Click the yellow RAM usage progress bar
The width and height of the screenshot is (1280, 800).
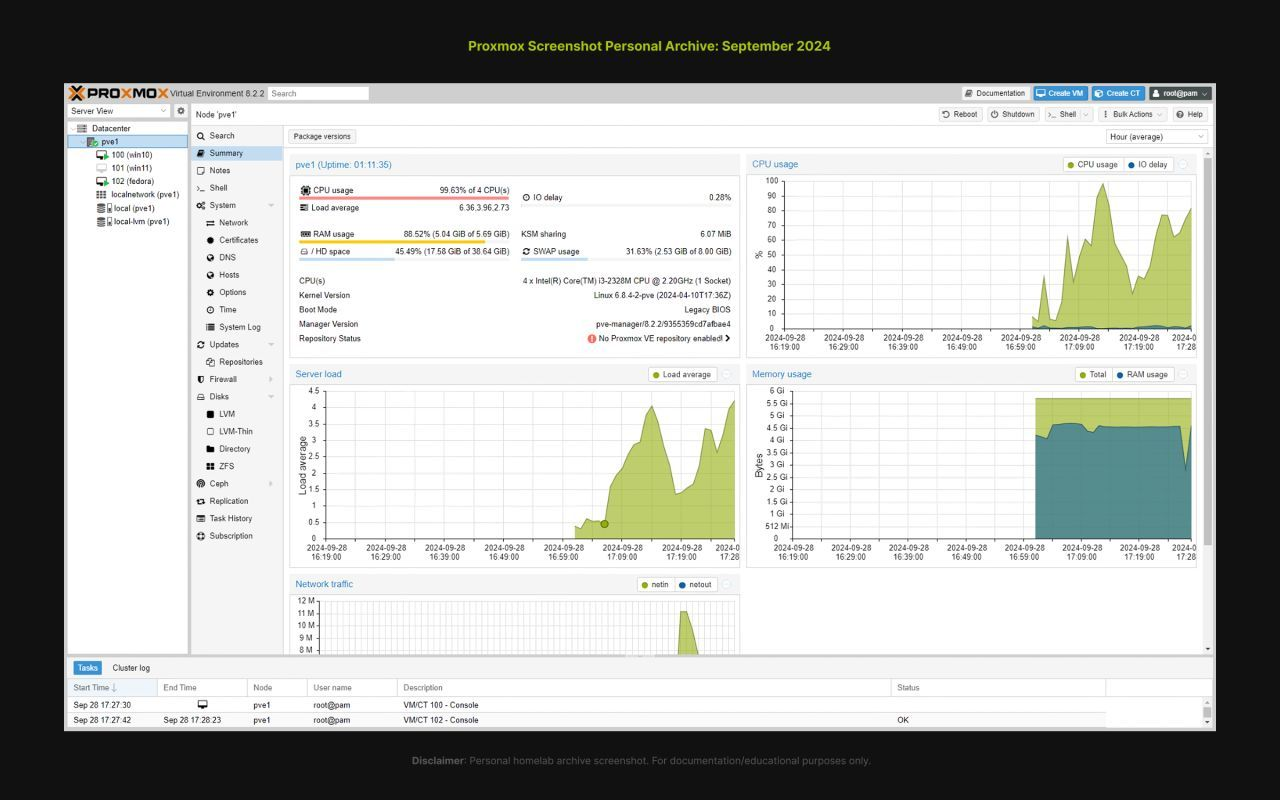[x=392, y=242]
